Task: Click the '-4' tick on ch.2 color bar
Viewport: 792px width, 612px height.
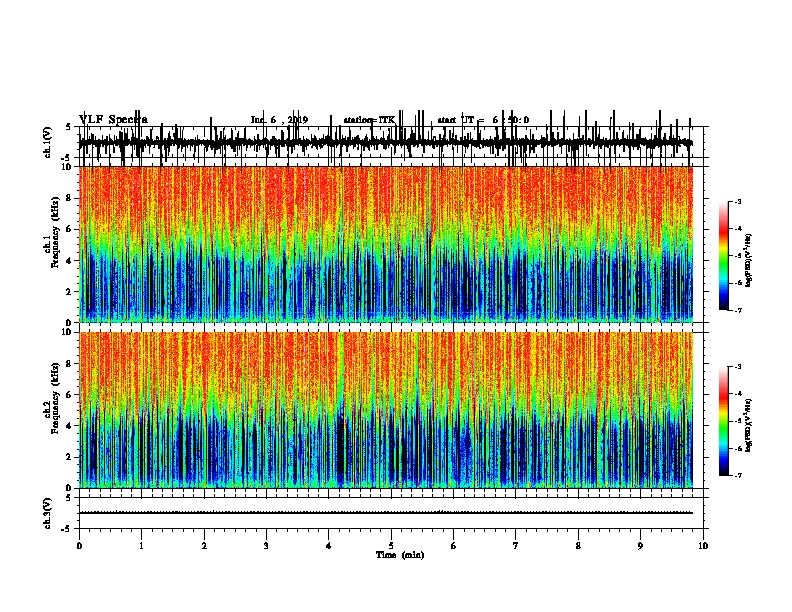Action: [737, 394]
